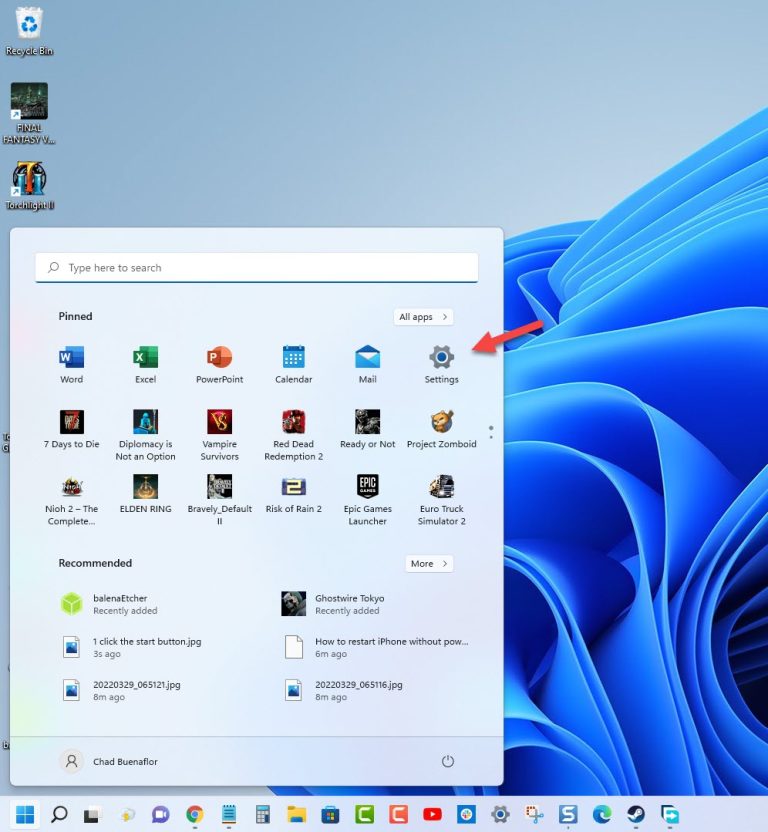This screenshot has width=768, height=832.
Task: Click the power button in Start menu
Action: coord(447,761)
